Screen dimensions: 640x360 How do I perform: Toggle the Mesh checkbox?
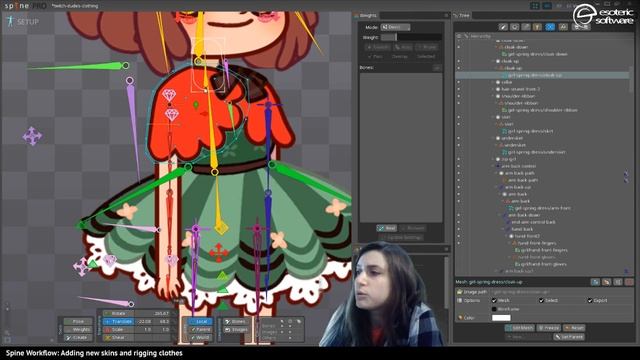[494, 300]
